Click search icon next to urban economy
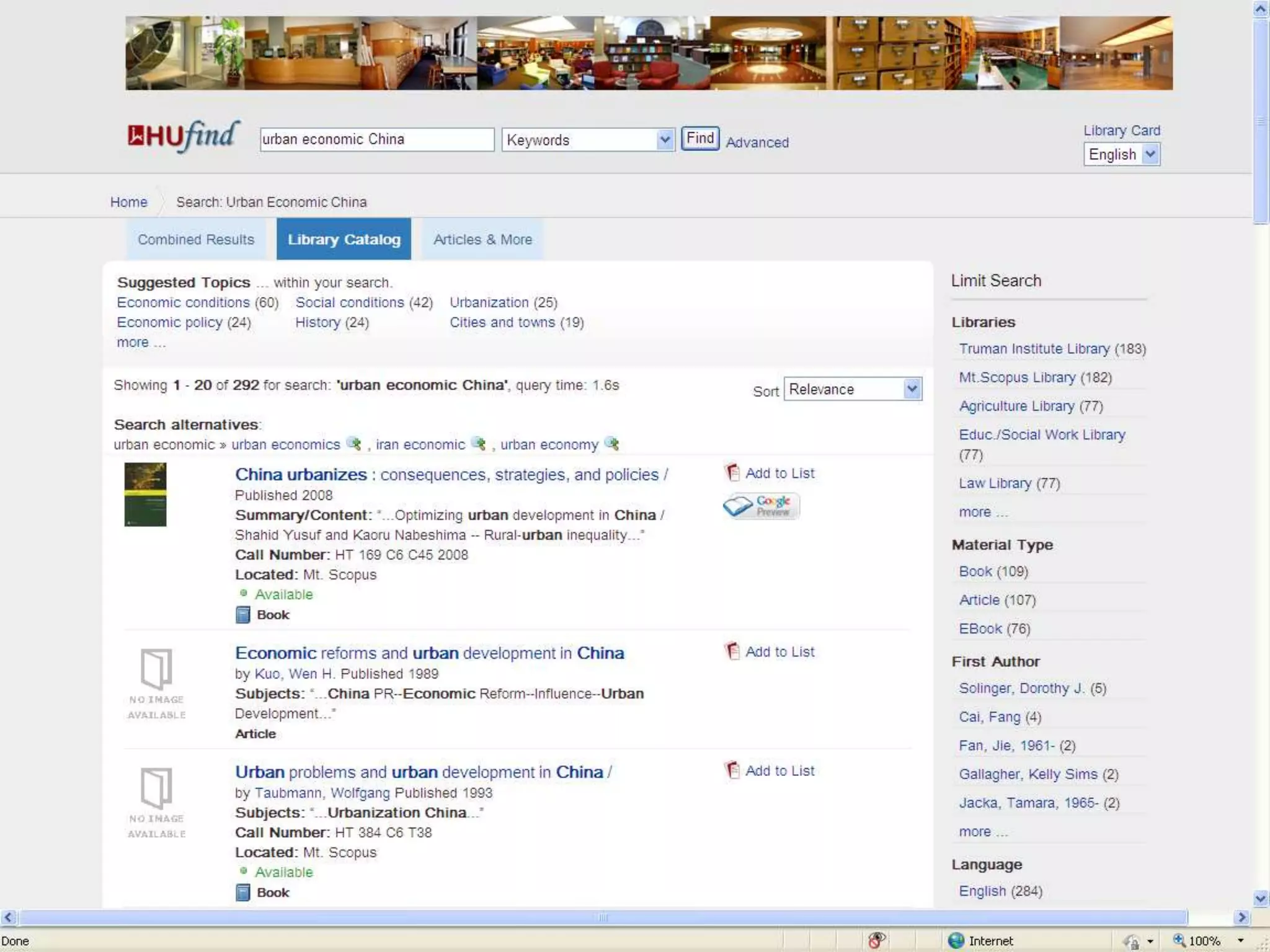 pyautogui.click(x=611, y=444)
